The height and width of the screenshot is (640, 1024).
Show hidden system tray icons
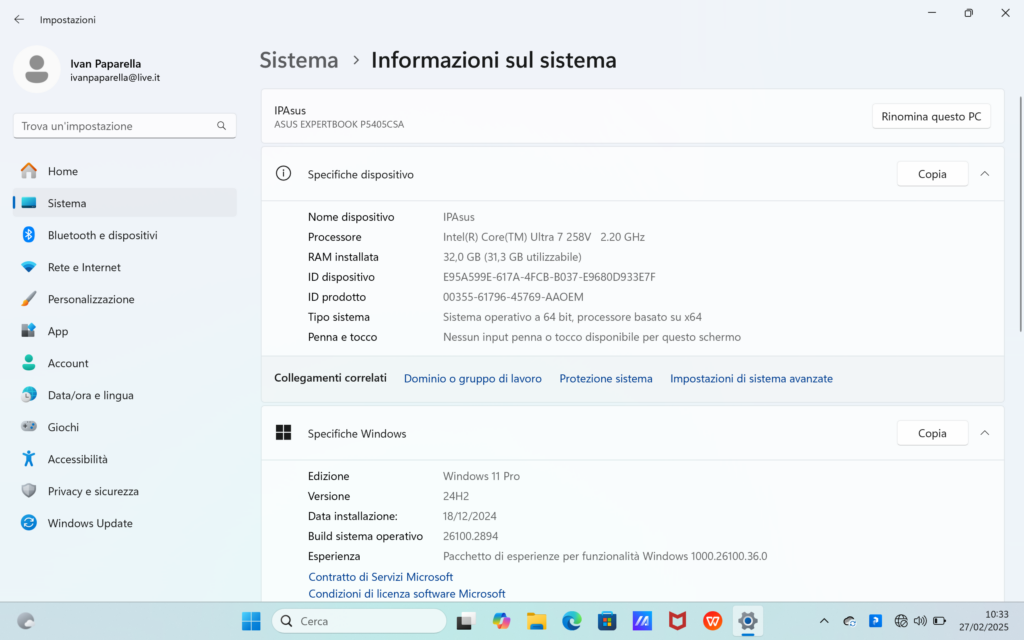coord(823,621)
